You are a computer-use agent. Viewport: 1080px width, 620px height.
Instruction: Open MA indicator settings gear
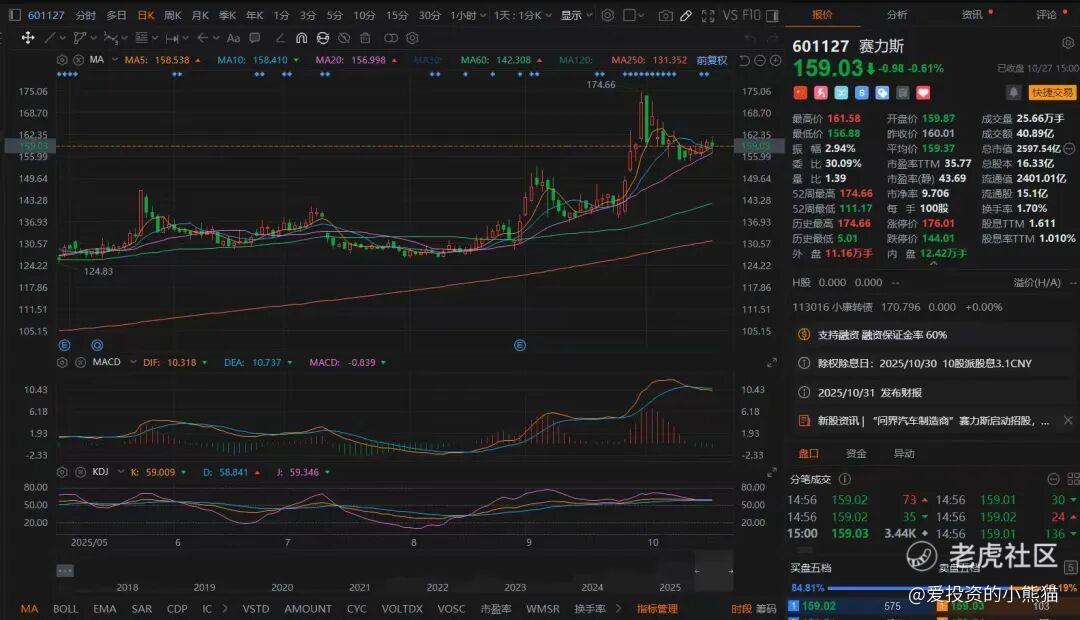[62, 60]
